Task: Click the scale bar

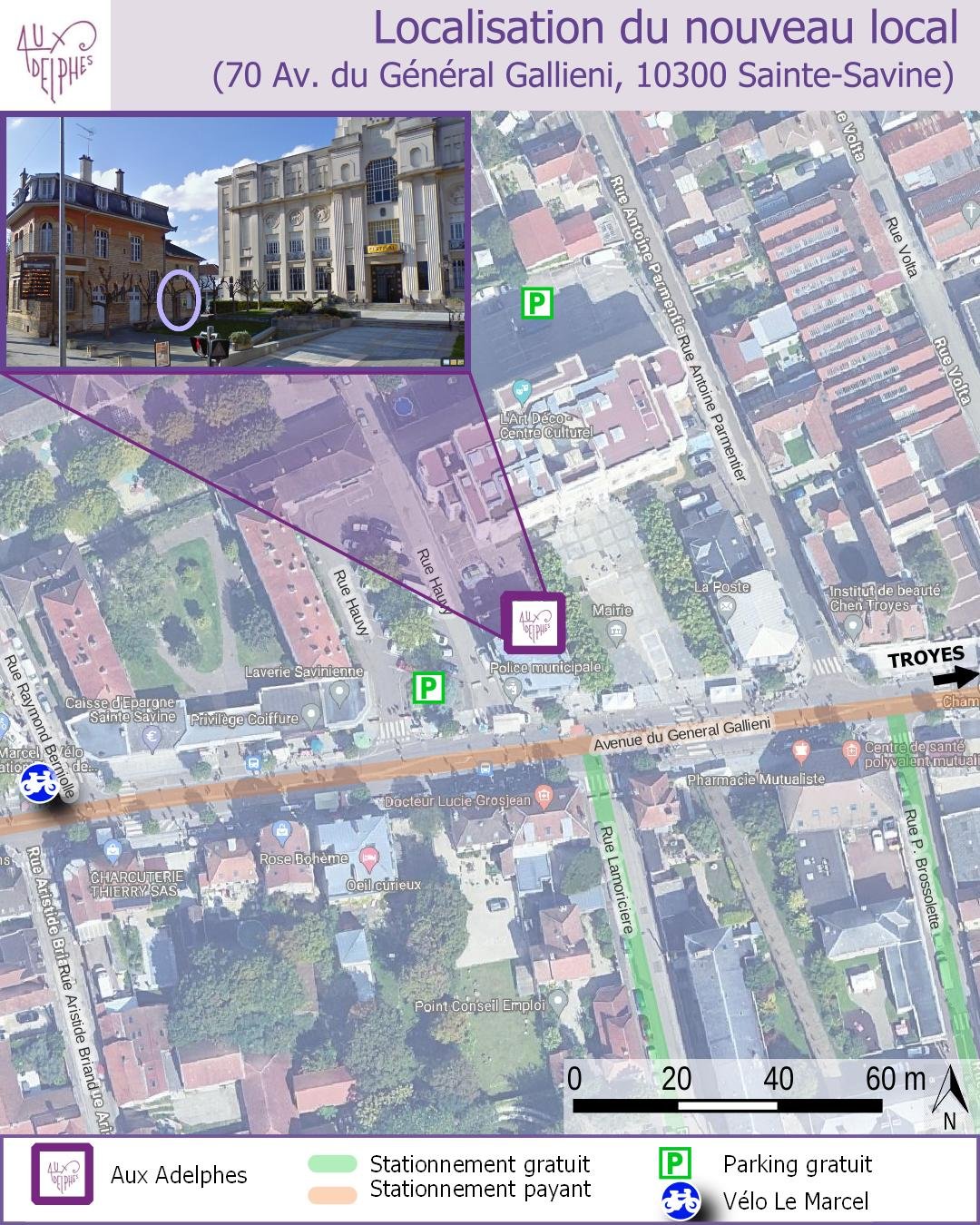Action: pos(728,1105)
